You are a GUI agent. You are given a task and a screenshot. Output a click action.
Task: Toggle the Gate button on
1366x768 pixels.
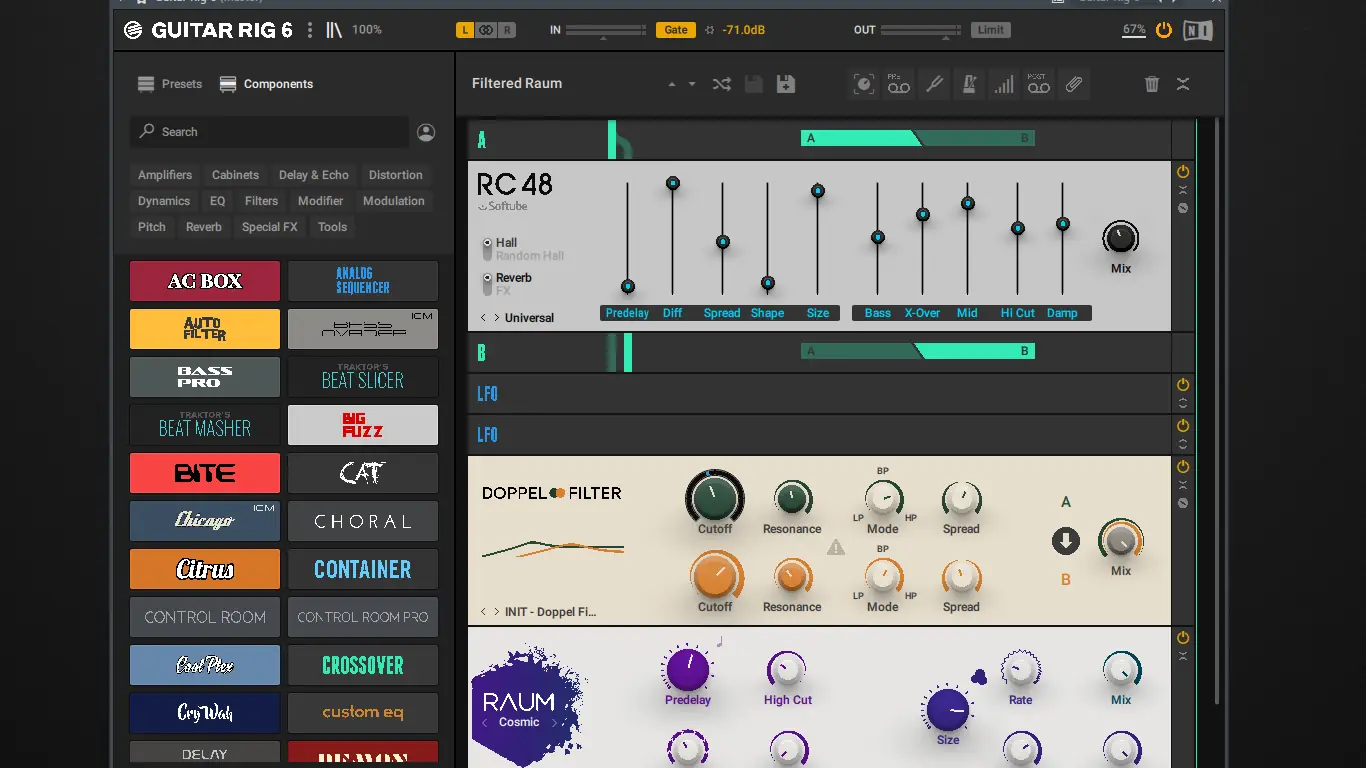coord(676,30)
